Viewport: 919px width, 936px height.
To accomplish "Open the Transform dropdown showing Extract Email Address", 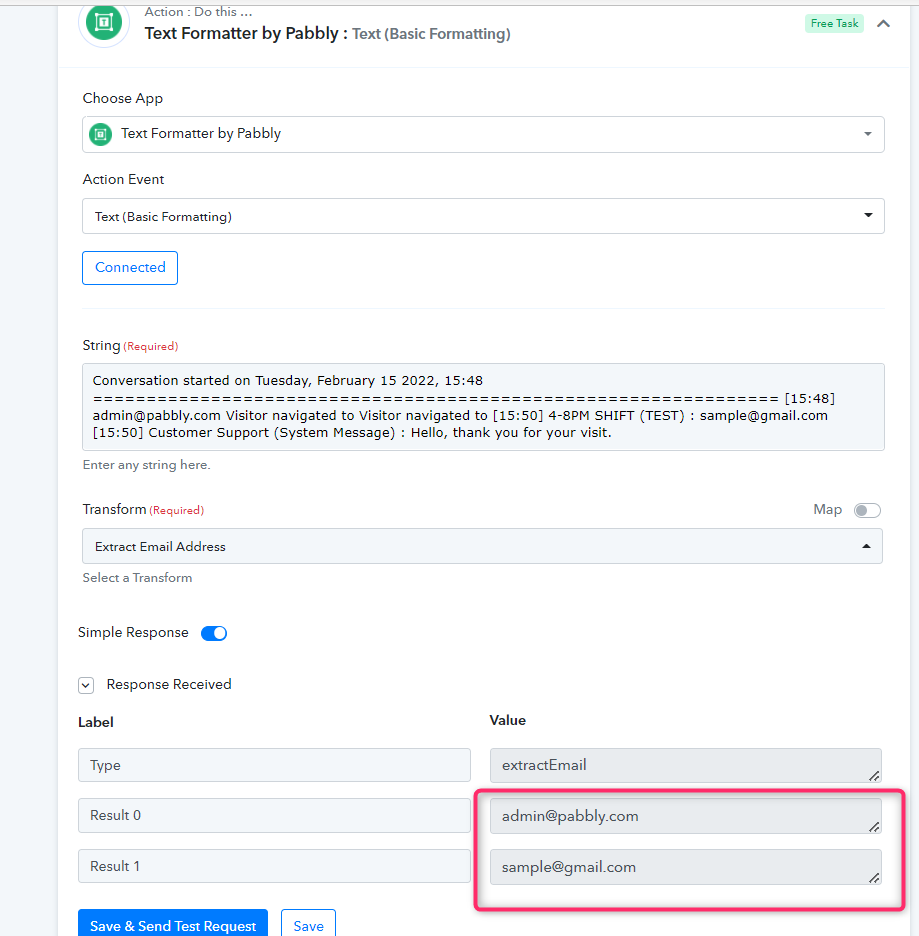I will coord(482,546).
